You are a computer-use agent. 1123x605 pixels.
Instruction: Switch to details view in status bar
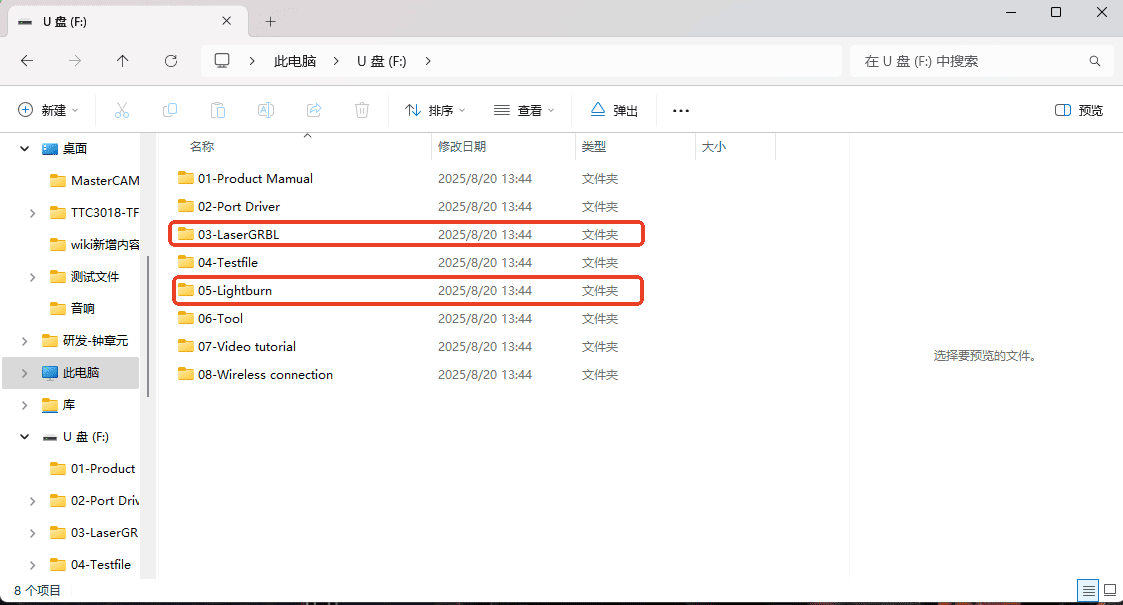(x=1087, y=590)
